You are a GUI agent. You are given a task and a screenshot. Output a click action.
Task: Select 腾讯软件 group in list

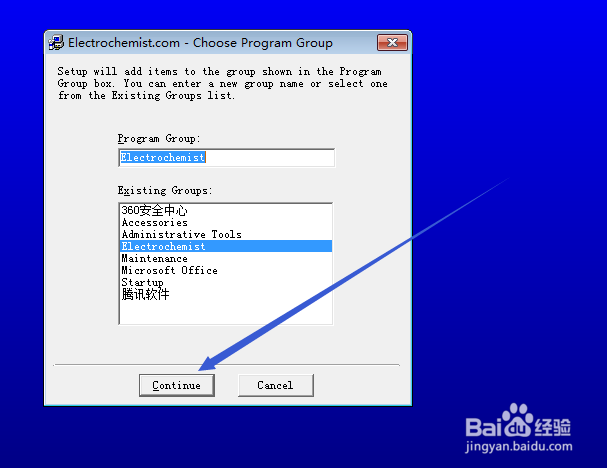click(226, 294)
